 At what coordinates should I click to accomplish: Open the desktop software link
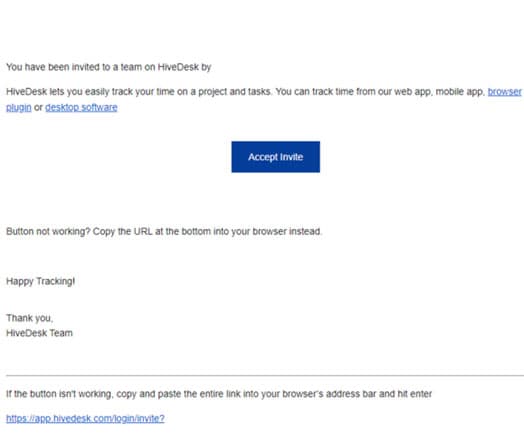pyautogui.click(x=81, y=108)
